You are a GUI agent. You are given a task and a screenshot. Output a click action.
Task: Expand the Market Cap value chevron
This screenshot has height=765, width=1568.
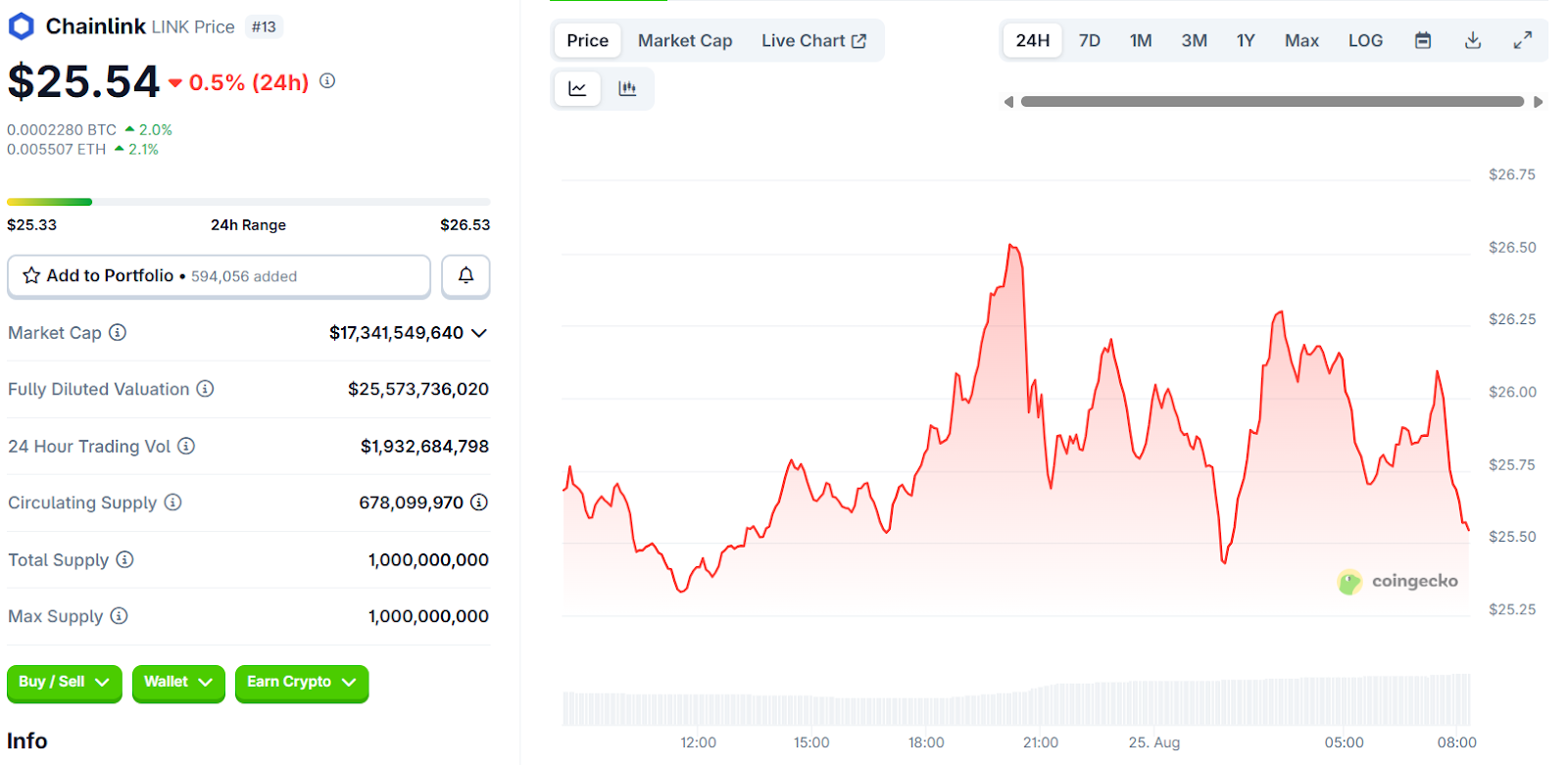[479, 333]
